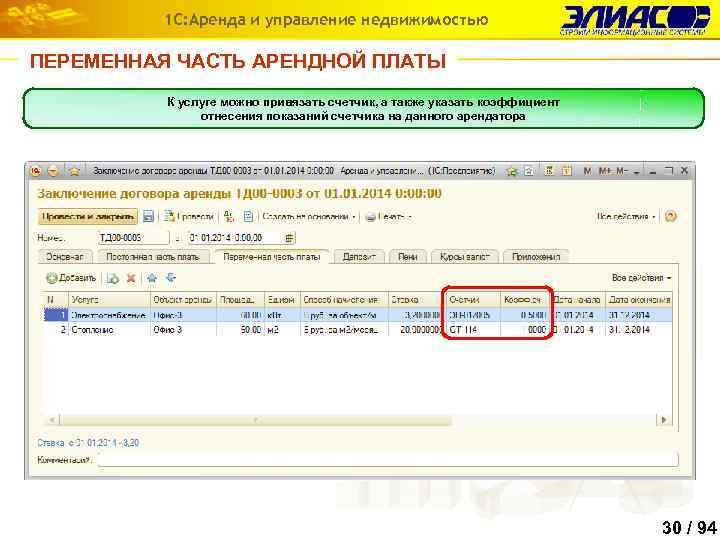Click the 'Провести' post button
Viewport: 720px width, 540px height.
tap(189, 216)
